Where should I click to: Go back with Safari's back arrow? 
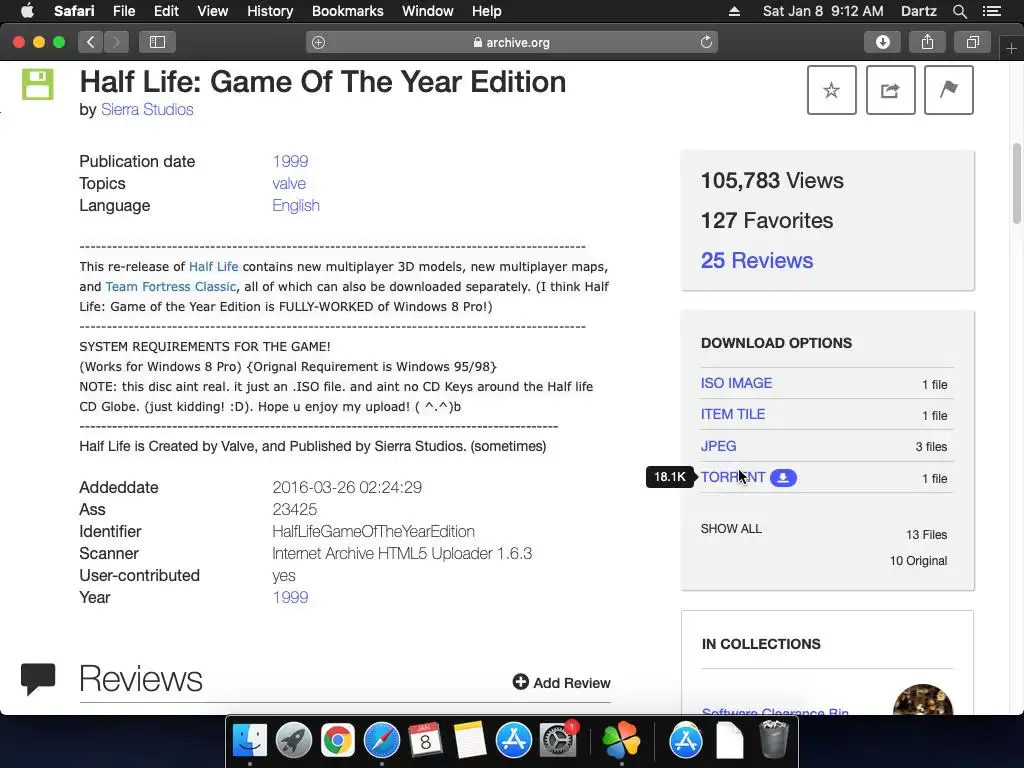(x=90, y=42)
